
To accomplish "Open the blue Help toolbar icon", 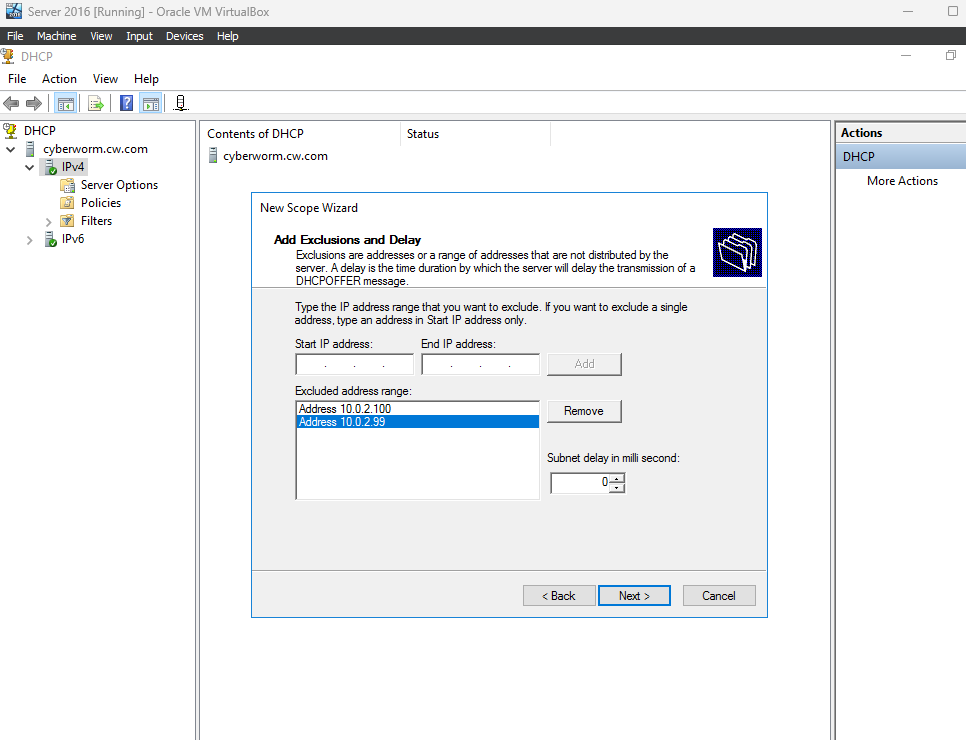I will 126,104.
